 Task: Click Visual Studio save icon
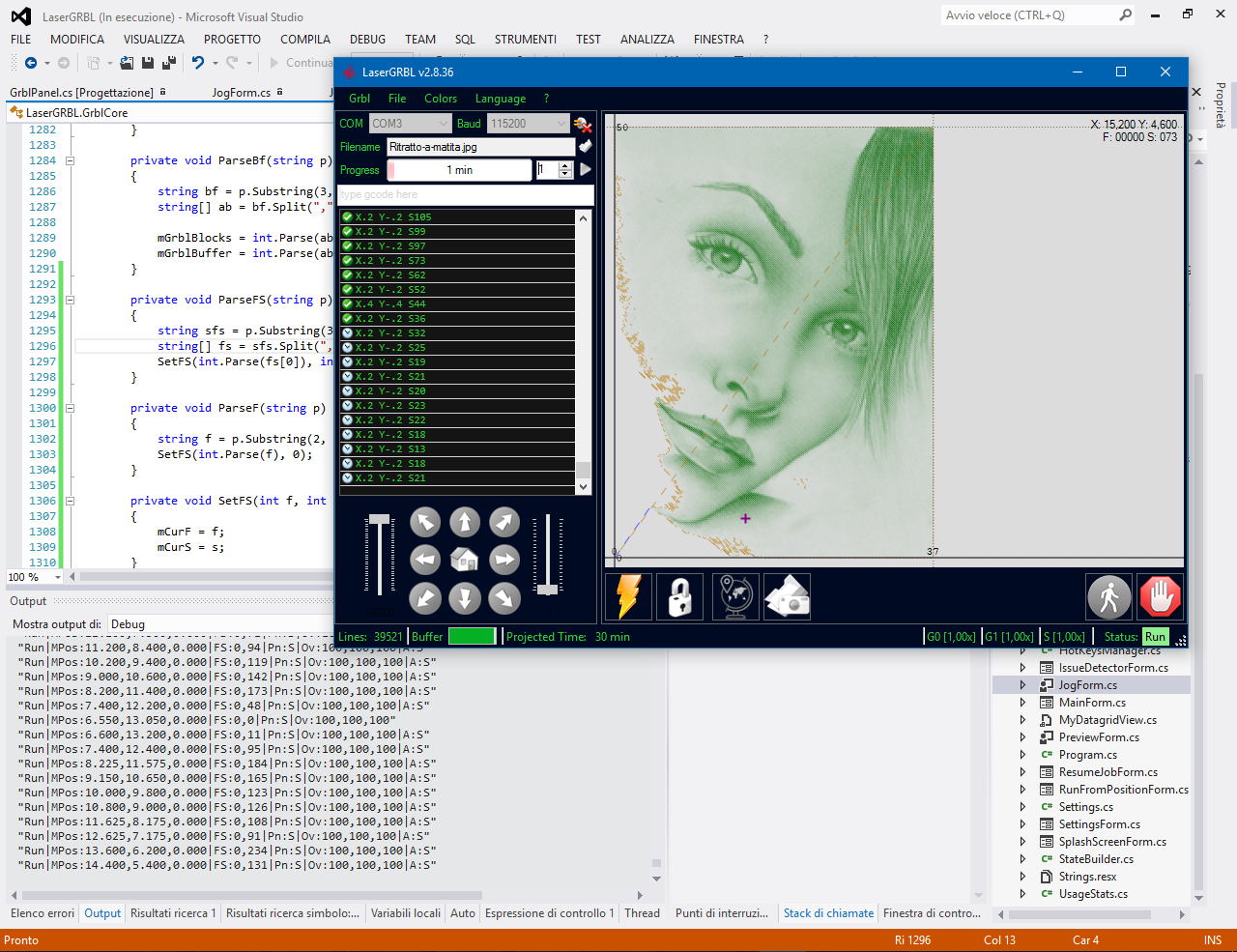coord(148,63)
